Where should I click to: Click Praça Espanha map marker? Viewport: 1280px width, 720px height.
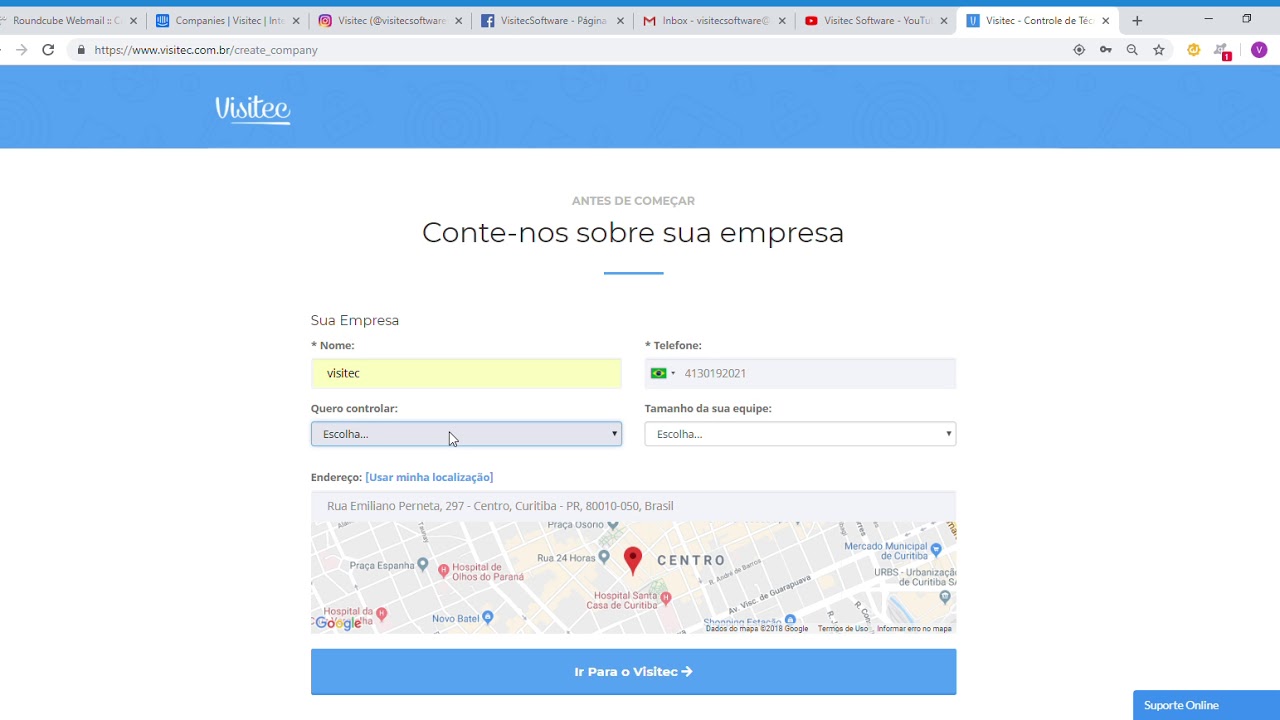pyautogui.click(x=423, y=565)
